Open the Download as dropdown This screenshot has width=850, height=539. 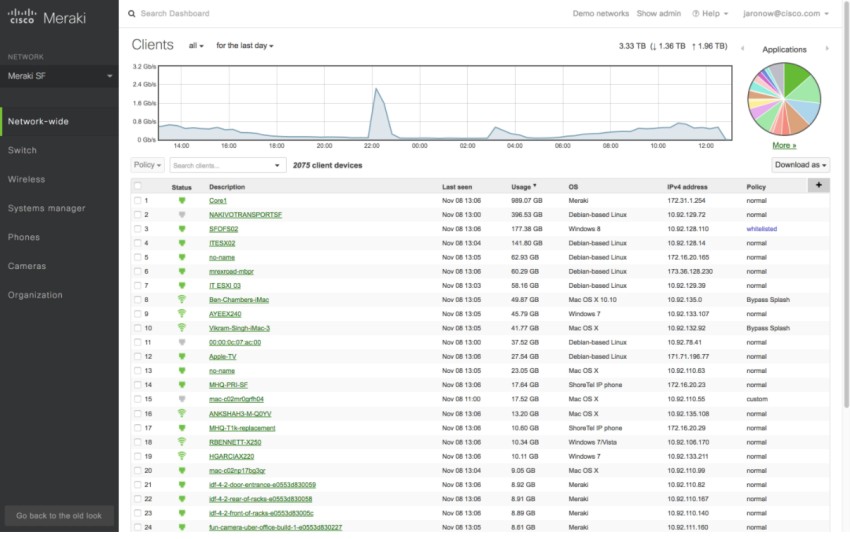coord(800,165)
